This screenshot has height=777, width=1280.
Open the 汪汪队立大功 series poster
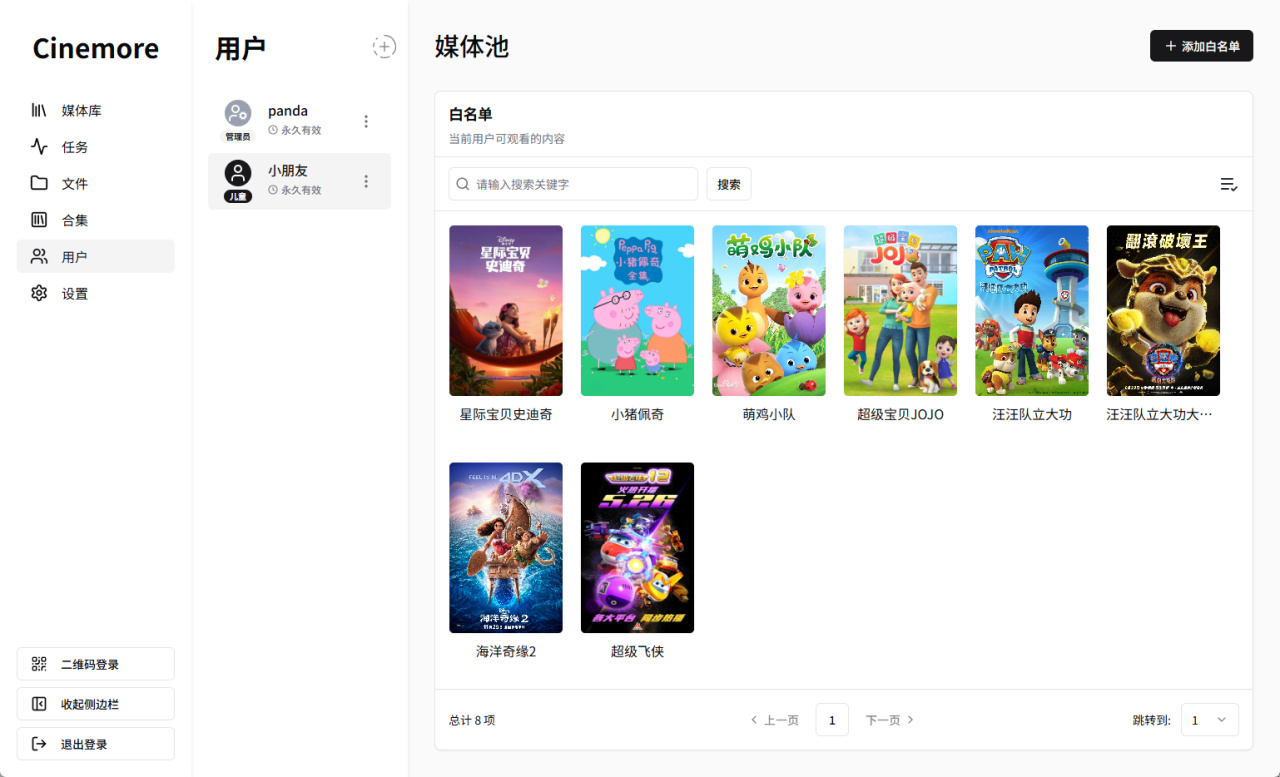coord(1032,311)
